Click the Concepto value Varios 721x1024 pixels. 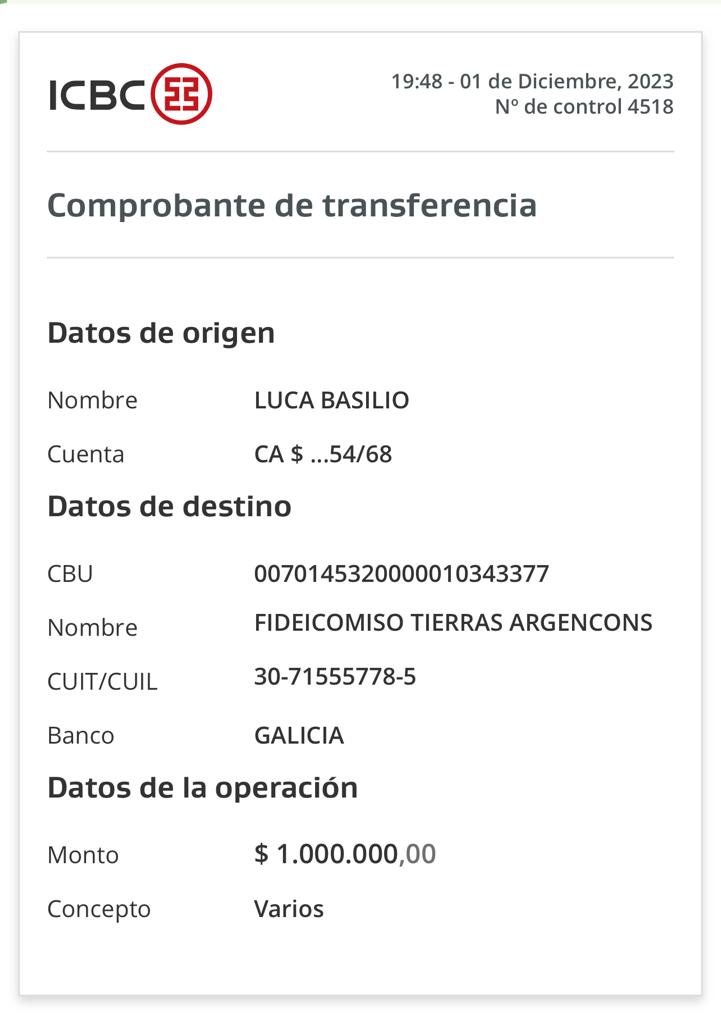pyautogui.click(x=289, y=909)
